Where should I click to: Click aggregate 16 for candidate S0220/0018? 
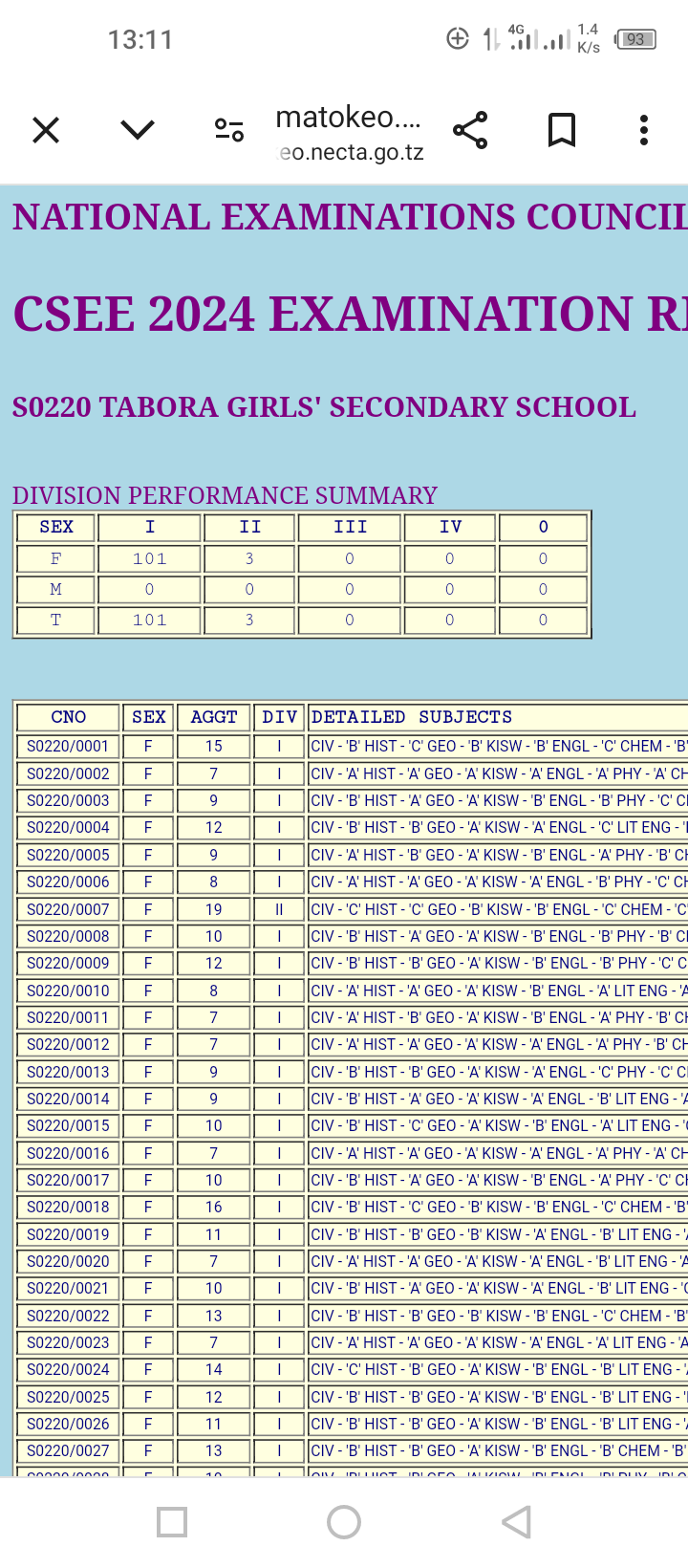coord(214,1207)
